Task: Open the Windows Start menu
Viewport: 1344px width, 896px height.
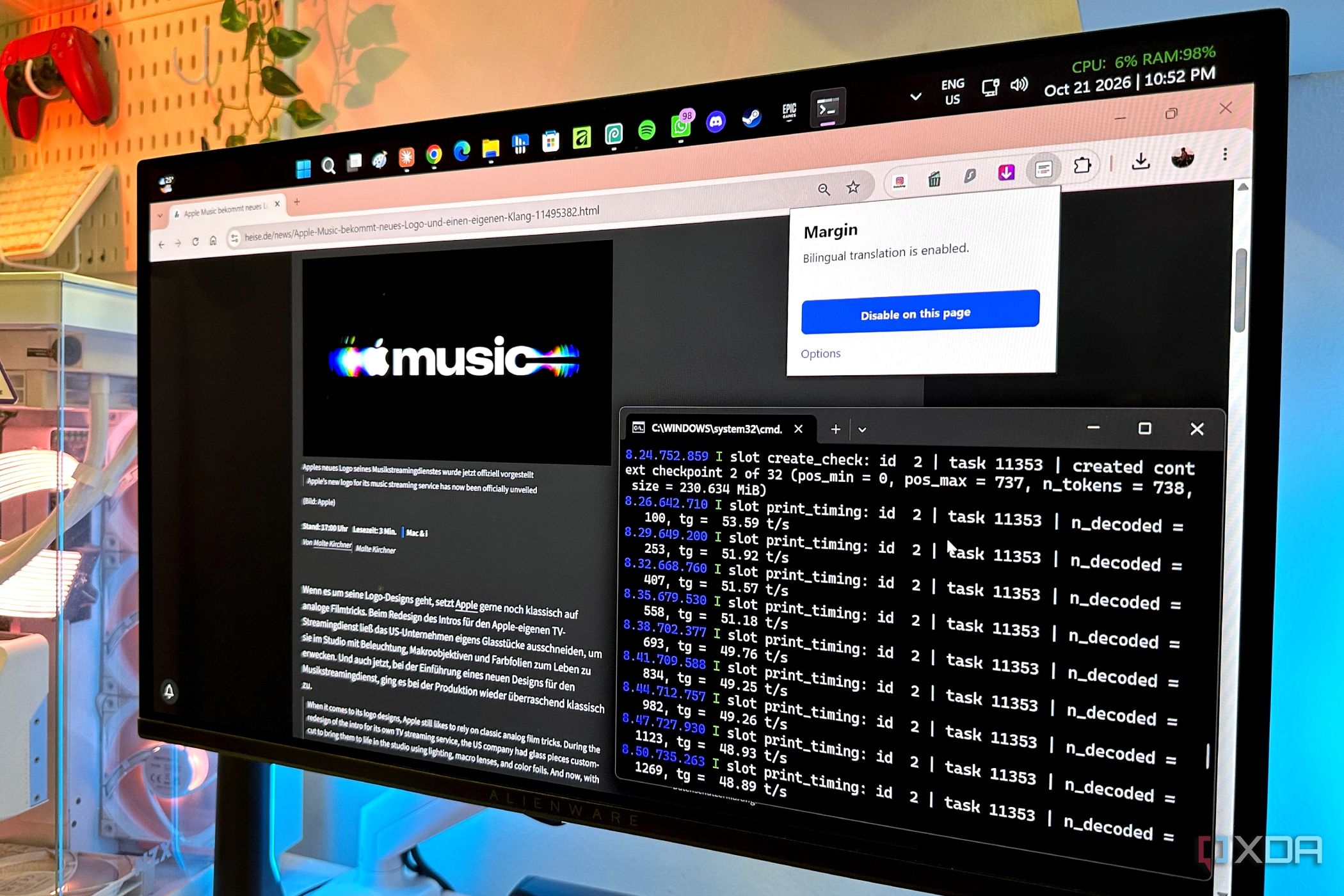Action: [x=303, y=169]
